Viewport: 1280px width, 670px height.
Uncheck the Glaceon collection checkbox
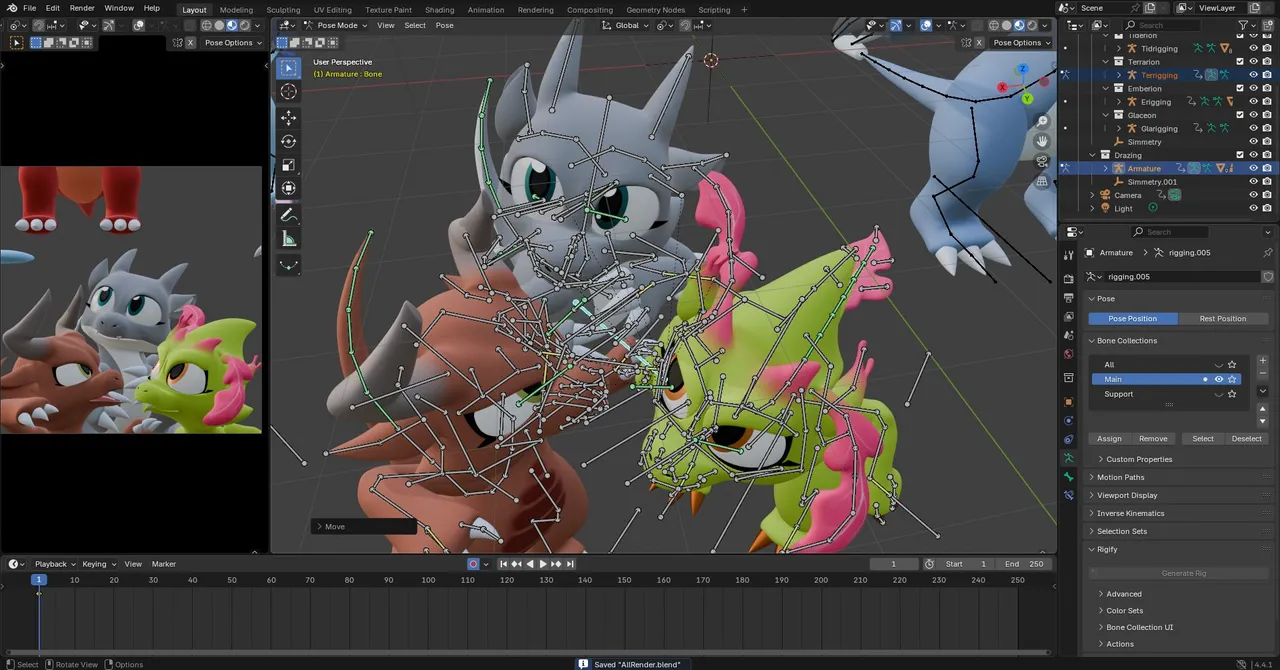pos(1240,115)
